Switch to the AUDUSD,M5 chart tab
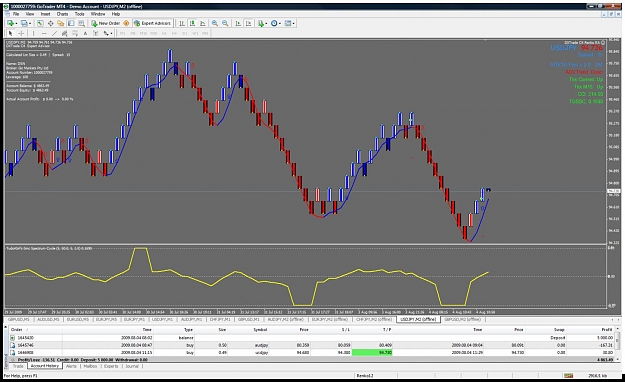Image resolution: width=625 pixels, height=382 pixels. pyautogui.click(x=48, y=319)
